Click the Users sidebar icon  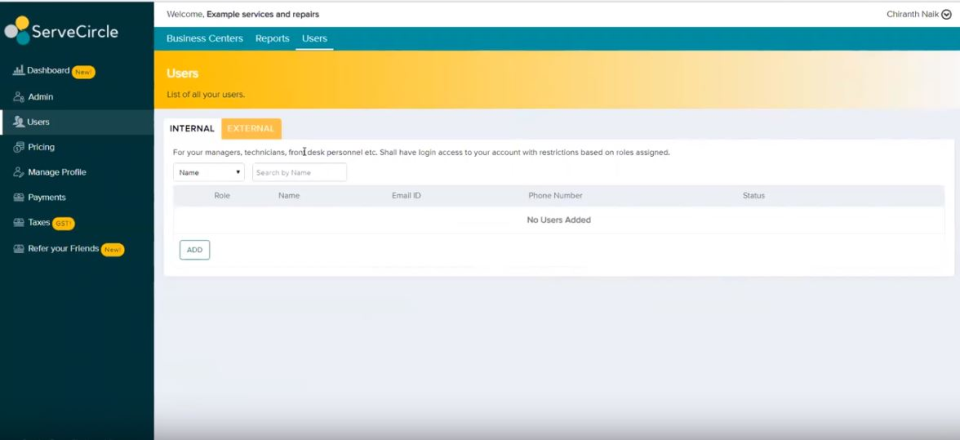[x=18, y=122]
